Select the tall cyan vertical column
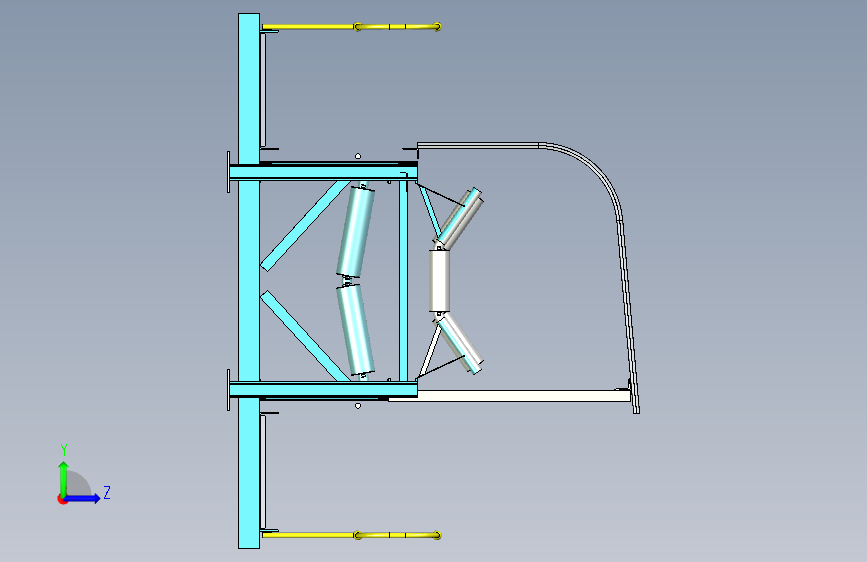 [249, 281]
